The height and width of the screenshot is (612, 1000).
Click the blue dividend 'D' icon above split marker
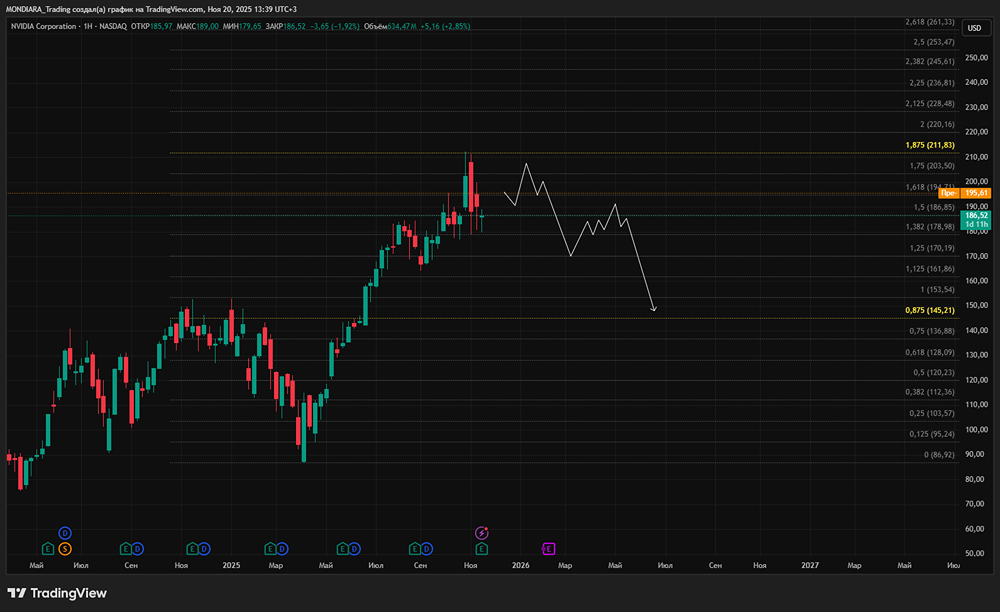tap(65, 532)
